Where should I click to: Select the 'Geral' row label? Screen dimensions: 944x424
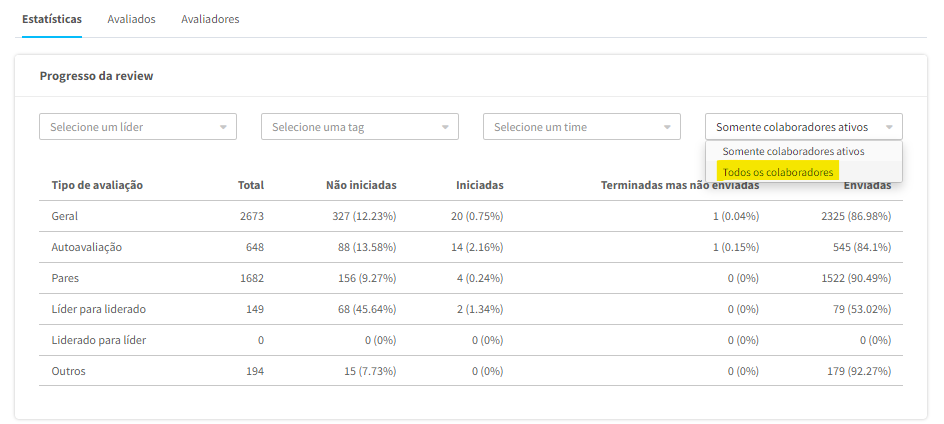pyautogui.click(x=65, y=216)
